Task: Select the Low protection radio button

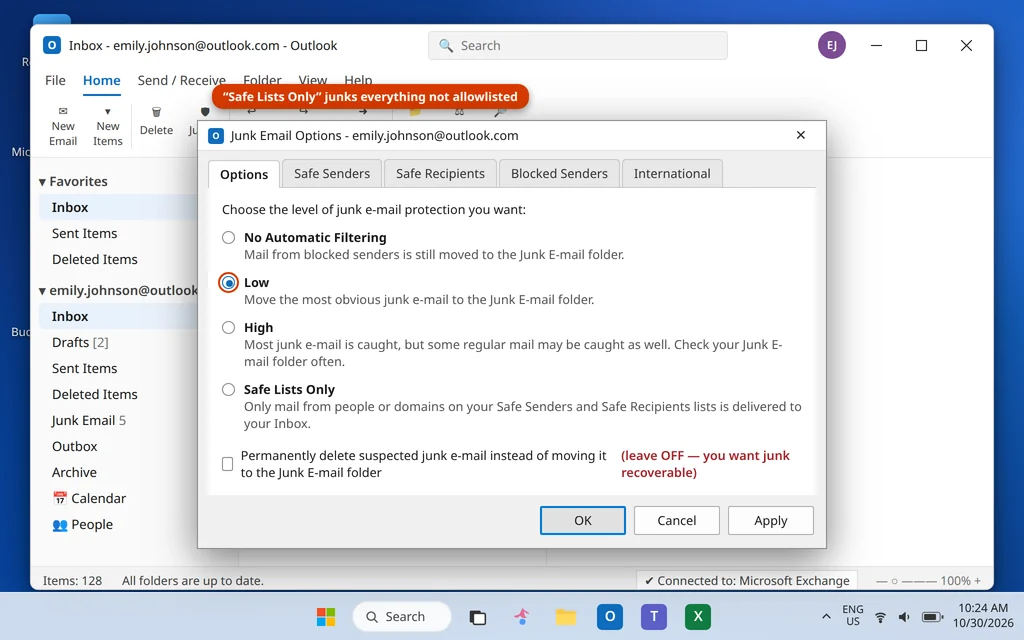Action: point(228,283)
